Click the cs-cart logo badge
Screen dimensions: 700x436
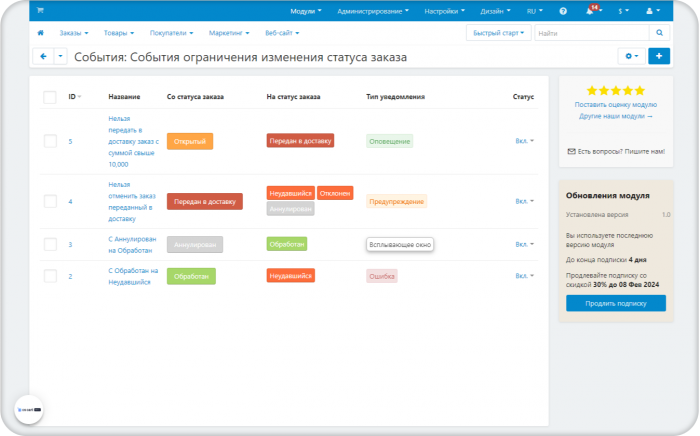tap(29, 409)
